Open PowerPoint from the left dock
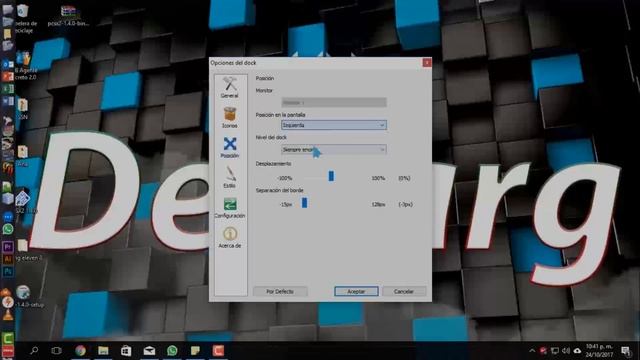Viewport: 640px width, 360px height. 8,76
